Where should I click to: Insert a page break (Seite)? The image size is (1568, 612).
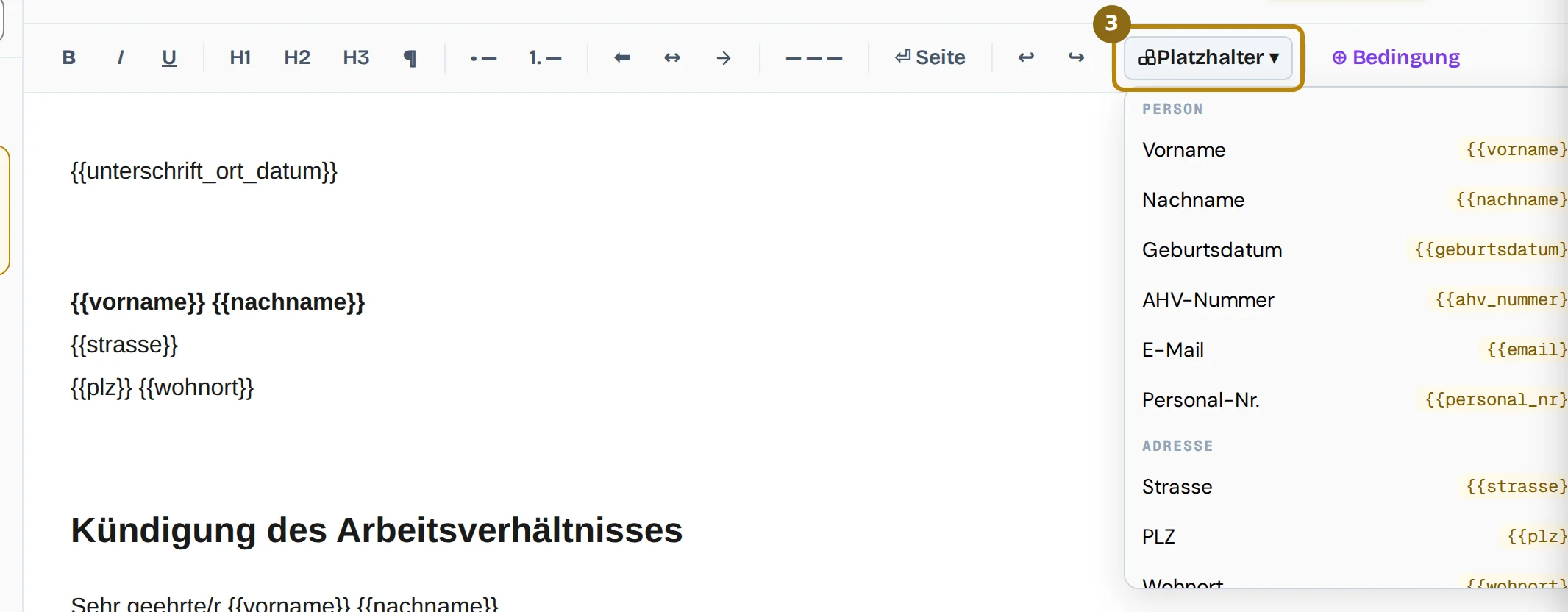click(x=930, y=57)
